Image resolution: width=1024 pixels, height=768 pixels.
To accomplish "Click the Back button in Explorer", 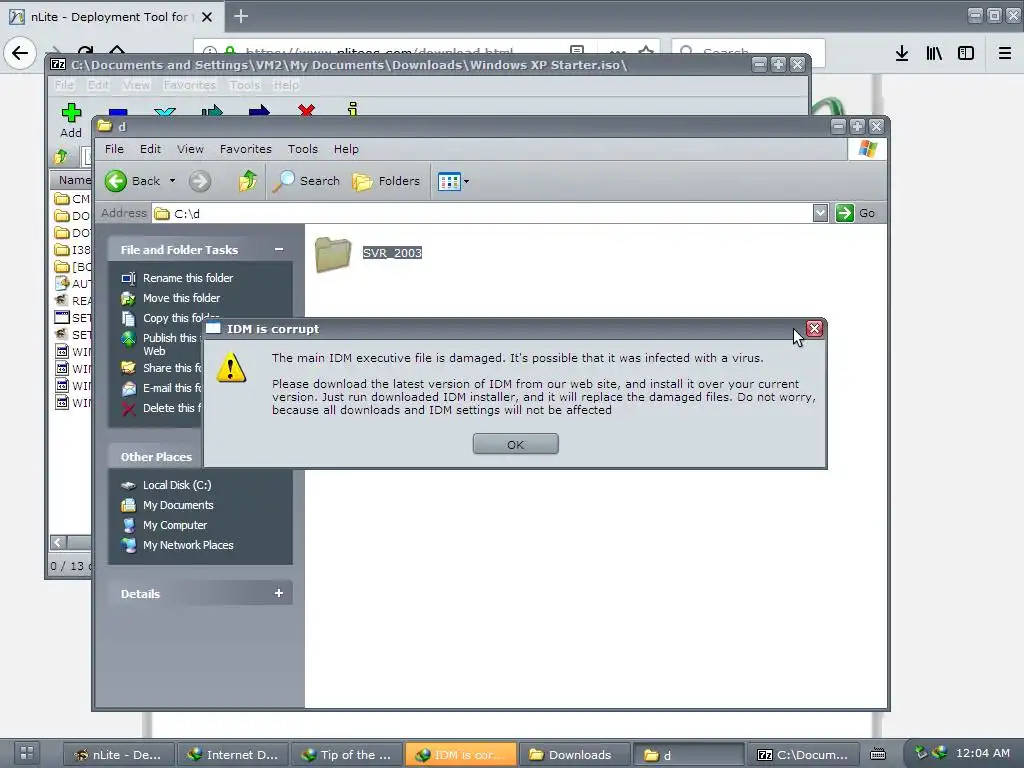I will (x=133, y=181).
